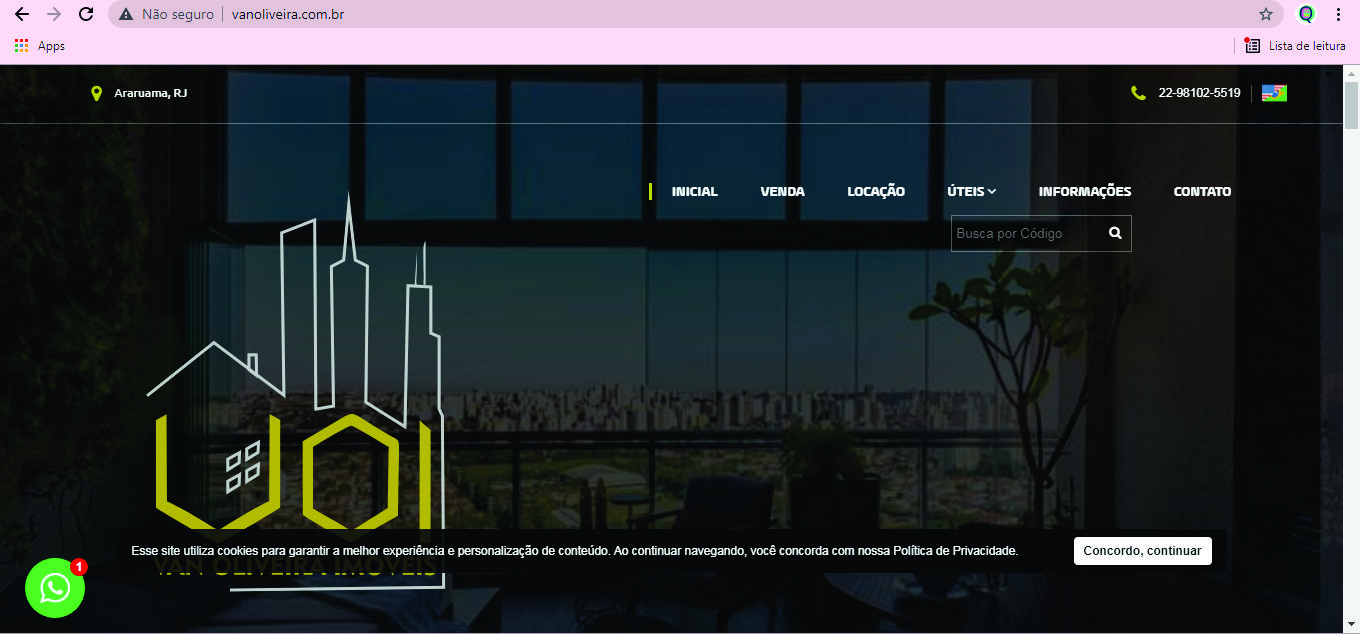Click the Busca por Código field
Screen dimensions: 1360x634
point(1025,233)
